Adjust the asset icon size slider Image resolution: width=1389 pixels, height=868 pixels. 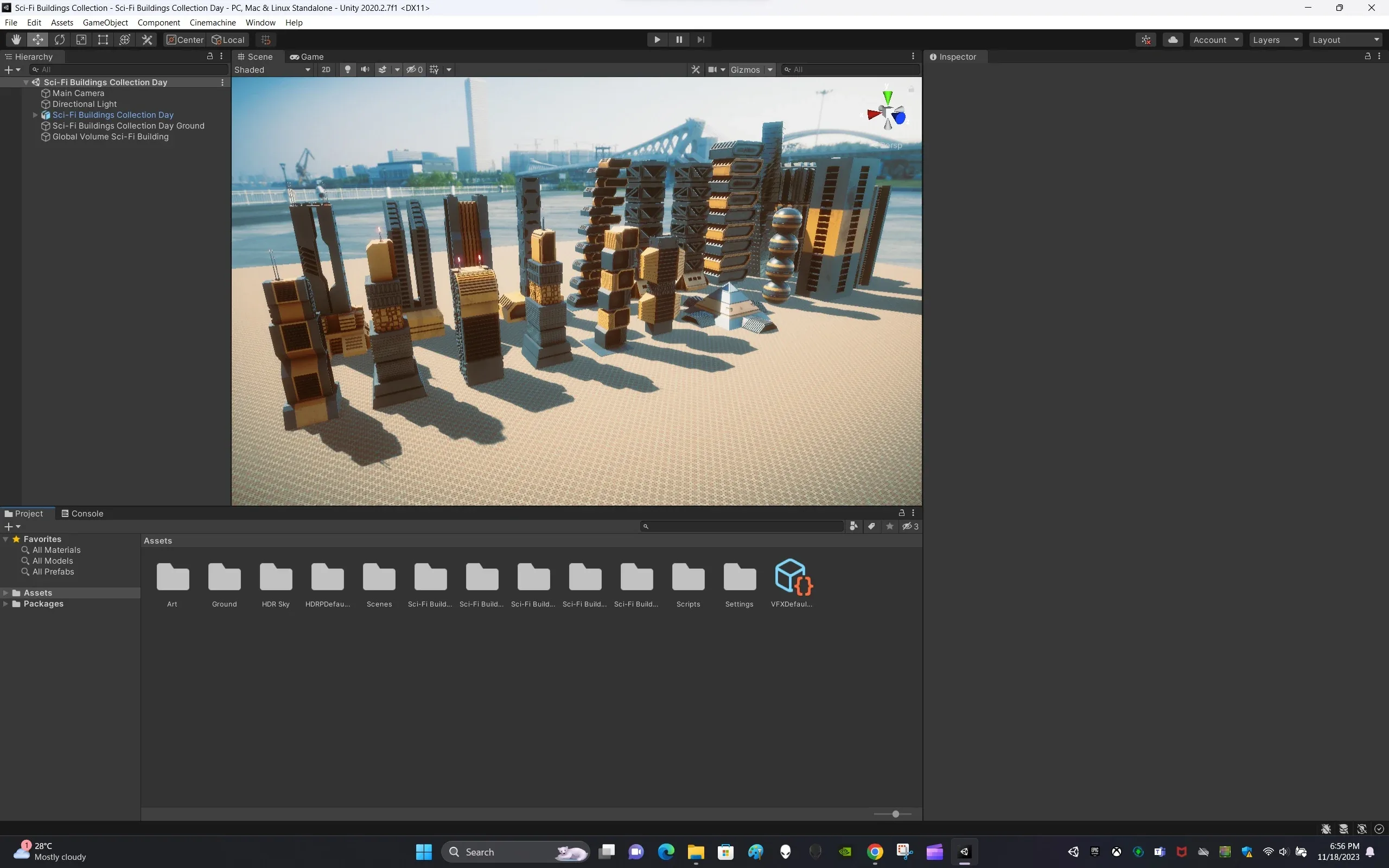895,814
